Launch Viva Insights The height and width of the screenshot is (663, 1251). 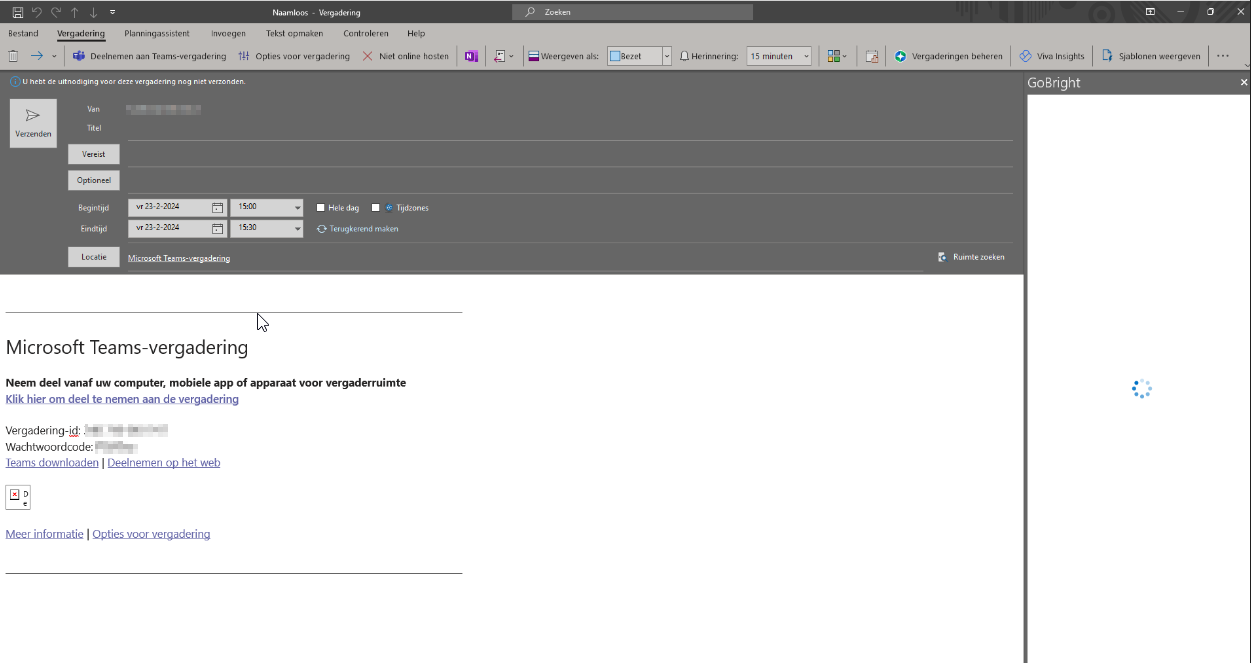tap(1052, 56)
